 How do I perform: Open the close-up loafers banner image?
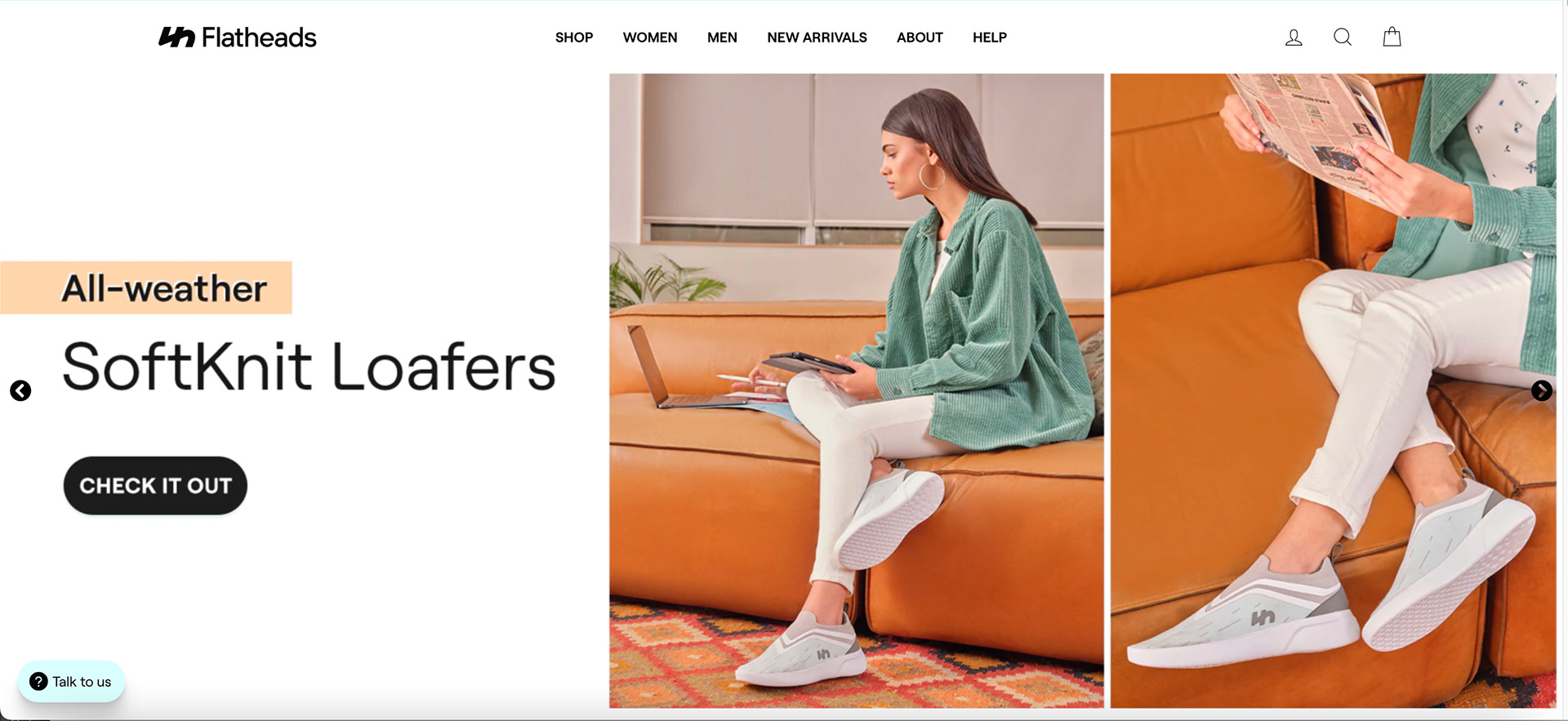(1334, 390)
